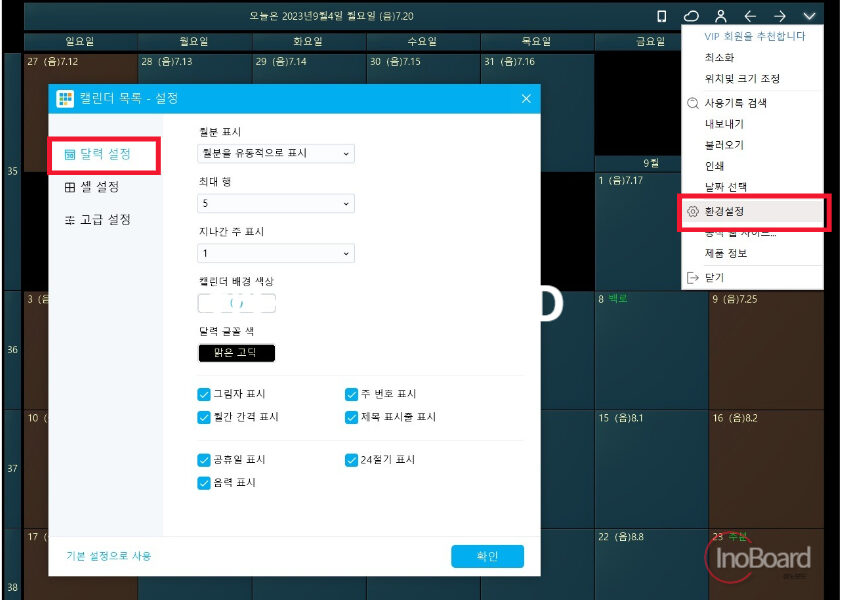
Task: Open the 최대 행 dropdown showing 5
Action: click(276, 203)
